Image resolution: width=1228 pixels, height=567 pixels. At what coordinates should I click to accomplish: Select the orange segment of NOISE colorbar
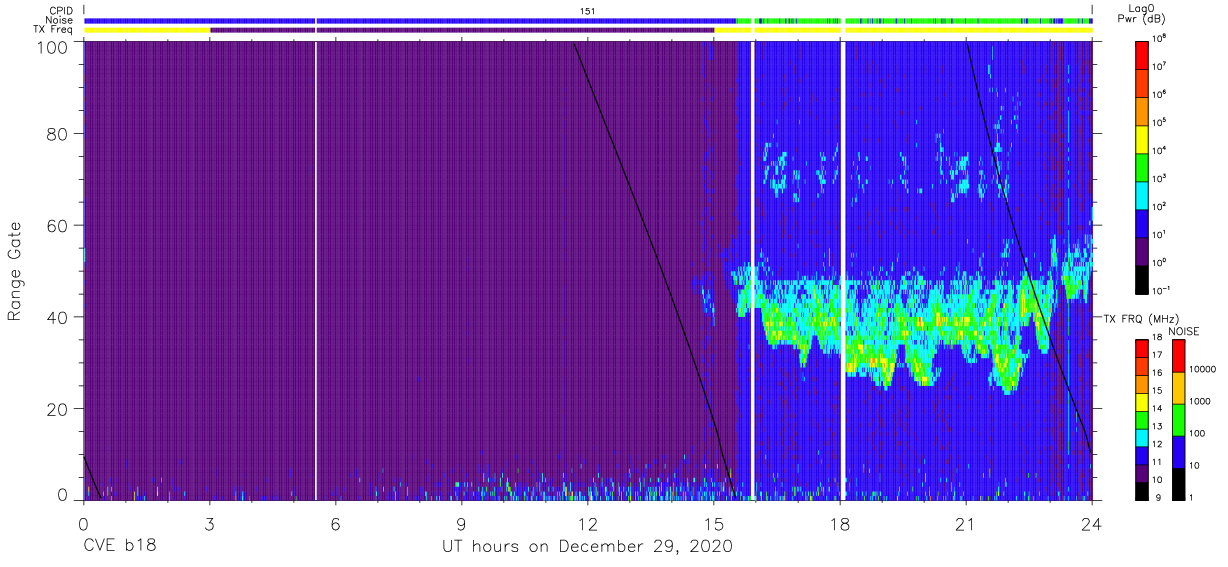[1179, 388]
